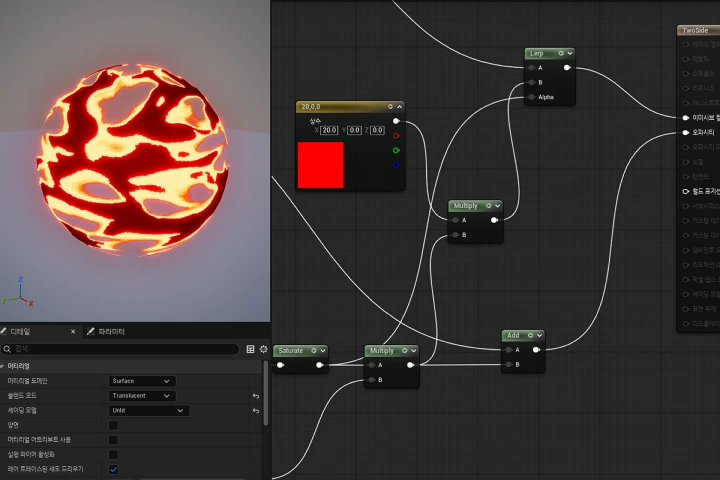Image resolution: width=720 pixels, height=480 pixels.
Task: Switch to the 파라미터 tab
Action: [x=106, y=332]
